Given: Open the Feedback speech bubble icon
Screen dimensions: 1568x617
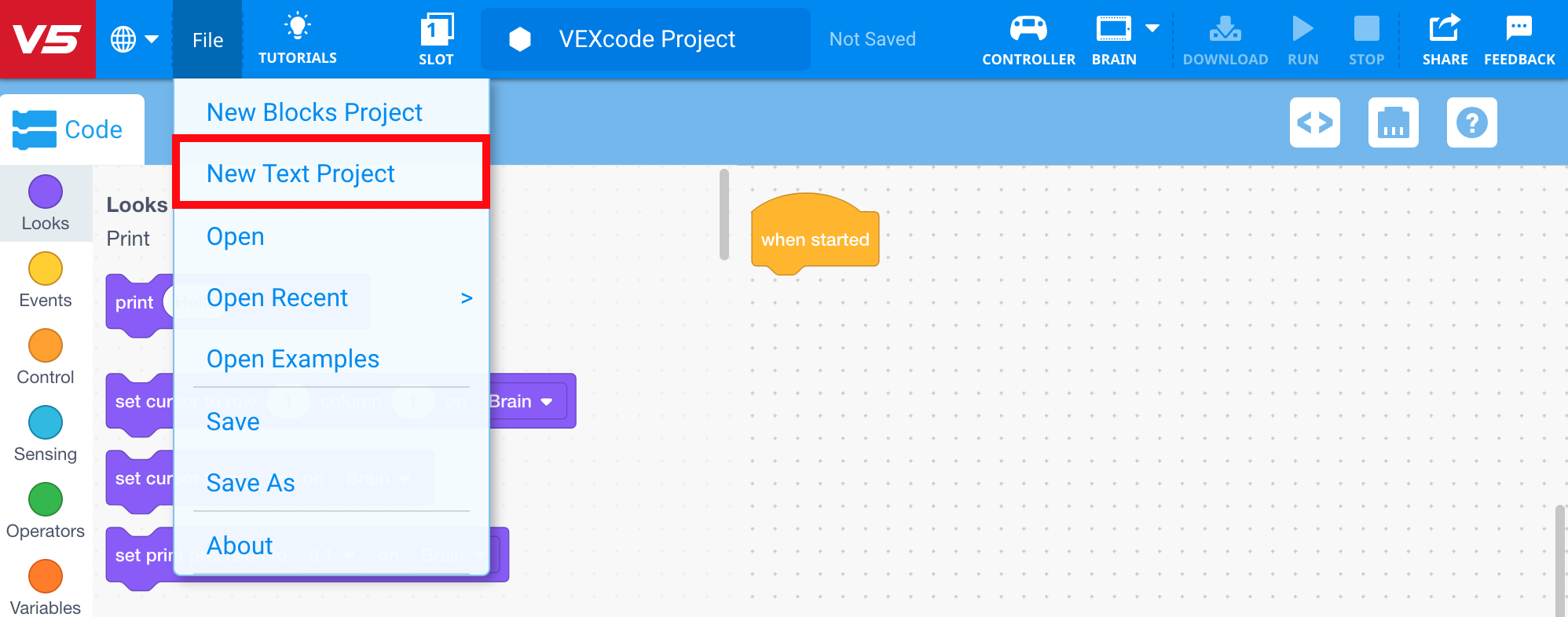Looking at the screenshot, I should [1519, 30].
